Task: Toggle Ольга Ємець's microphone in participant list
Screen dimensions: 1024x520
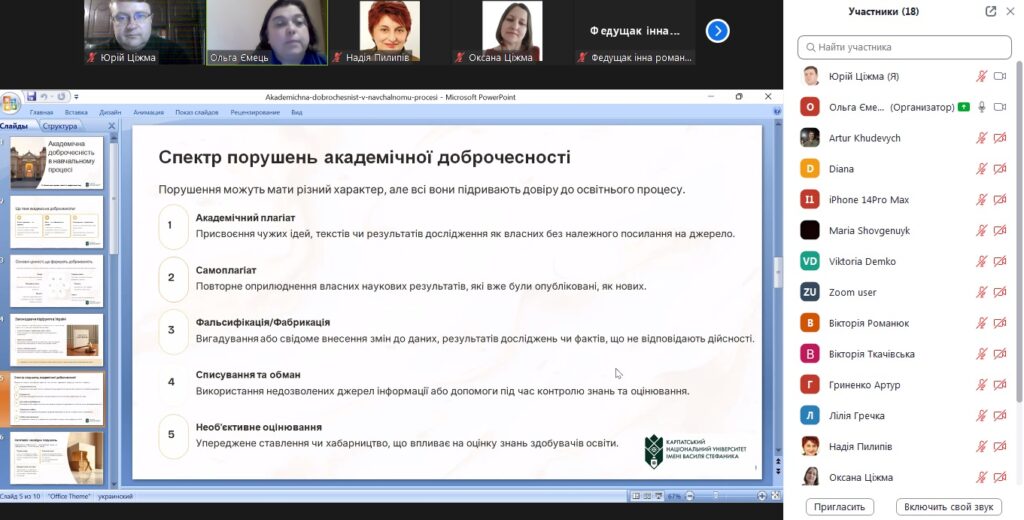Action: pyautogui.click(x=982, y=107)
